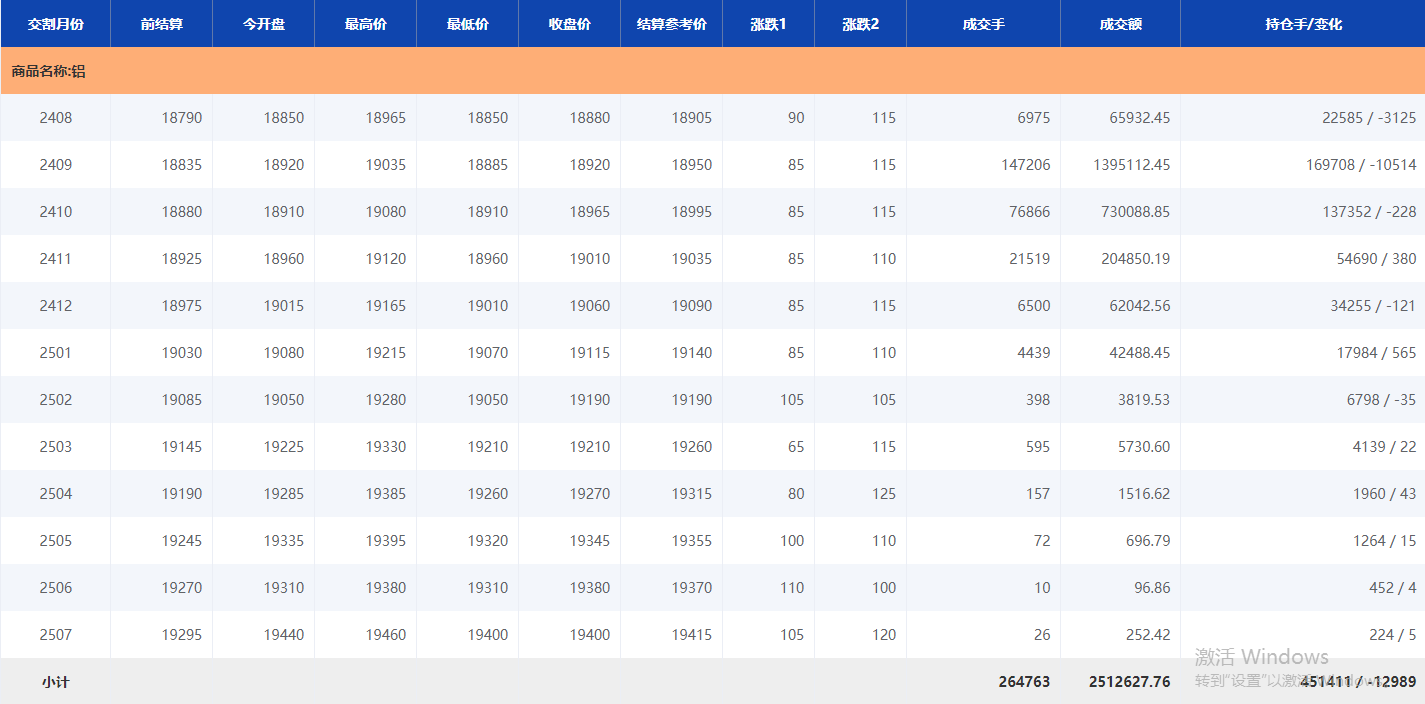The image size is (1425, 704).
Task: Select the 最低价 column header
Action: (467, 24)
